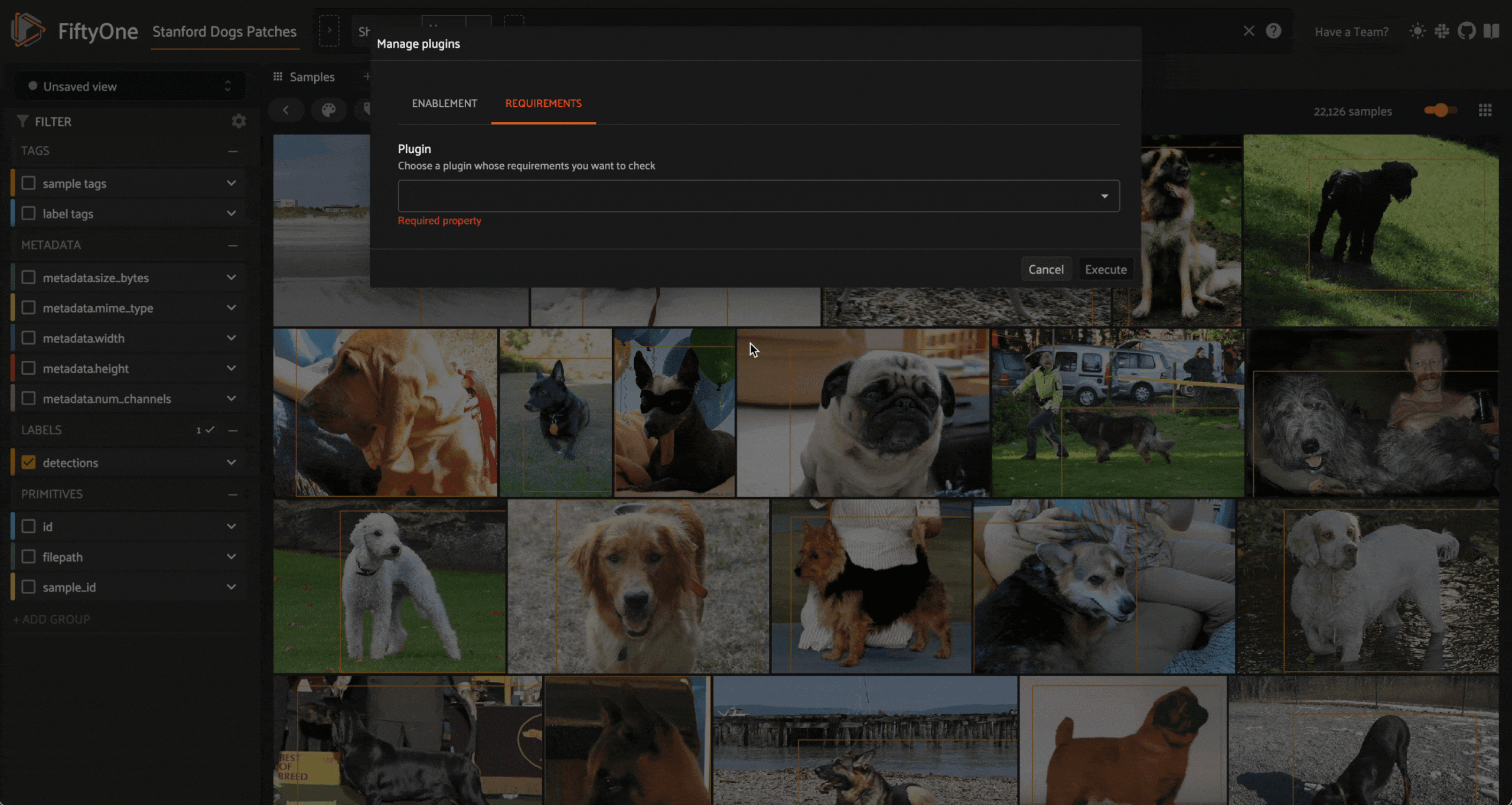
Task: Click the Execute button
Action: point(1105,269)
